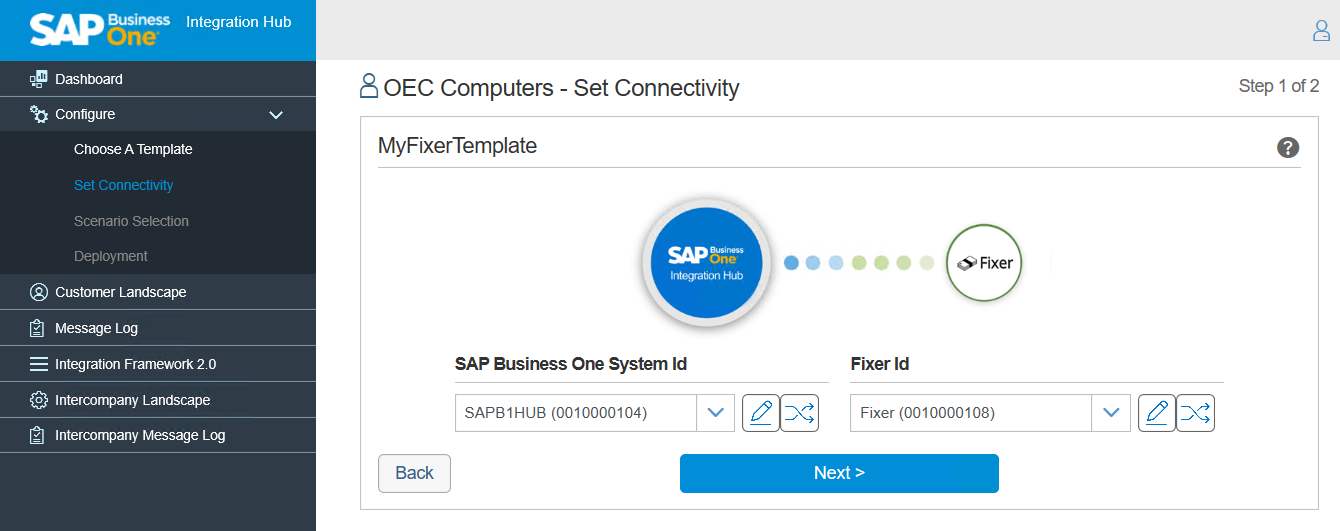Edit the Fixer Id entry
Screen dimensions: 1340x531
pos(1157,413)
